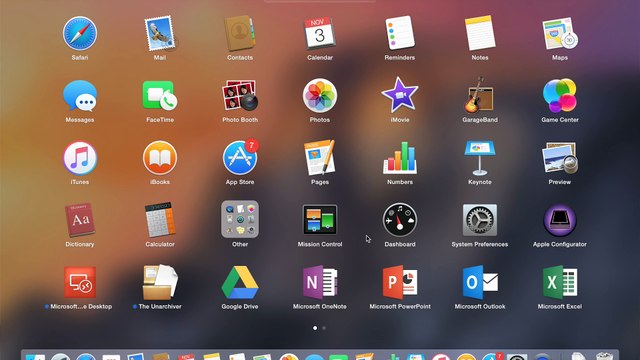Go to second Launchpad page dot
Image resolution: width=640 pixels, height=360 pixels.
coord(324,328)
